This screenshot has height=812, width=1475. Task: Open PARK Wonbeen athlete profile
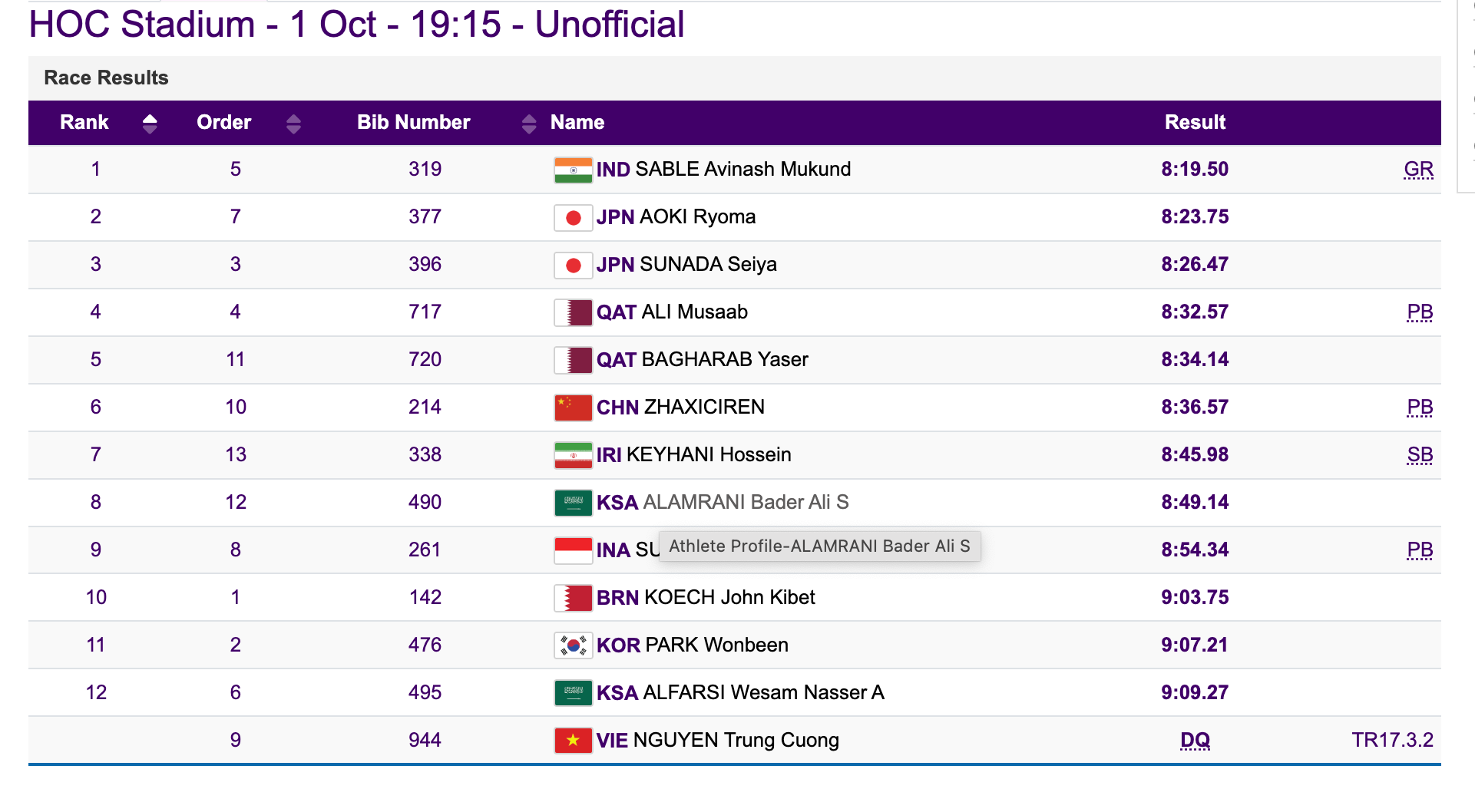point(717,645)
